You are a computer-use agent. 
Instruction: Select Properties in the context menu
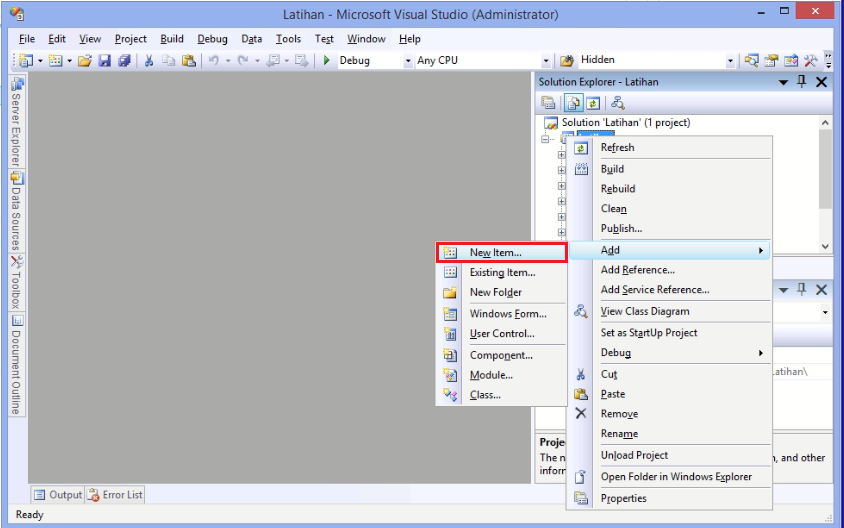[x=670, y=498]
